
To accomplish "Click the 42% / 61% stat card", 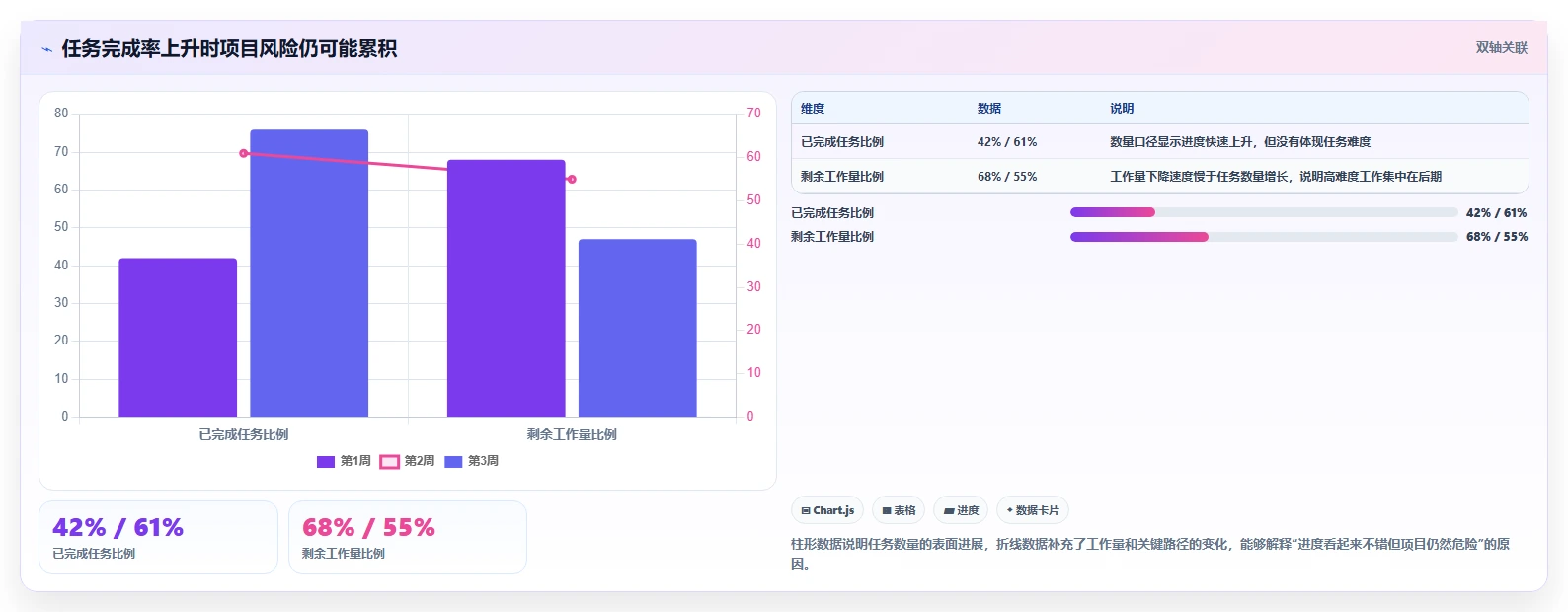I will [158, 537].
